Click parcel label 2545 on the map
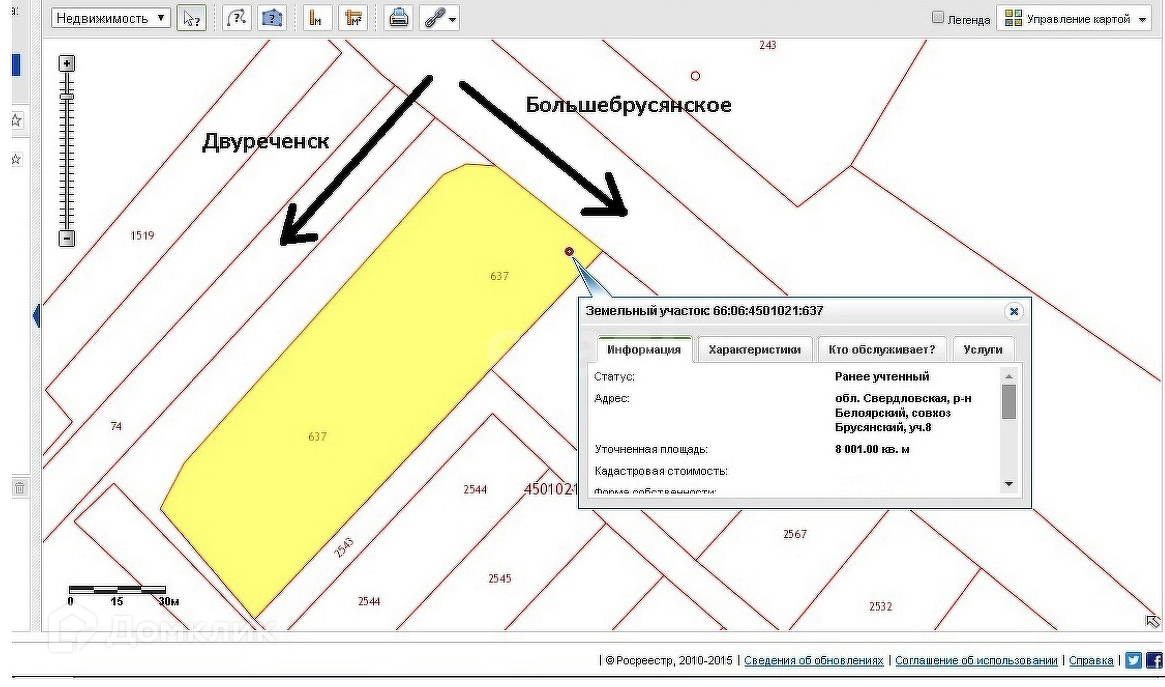 point(499,579)
